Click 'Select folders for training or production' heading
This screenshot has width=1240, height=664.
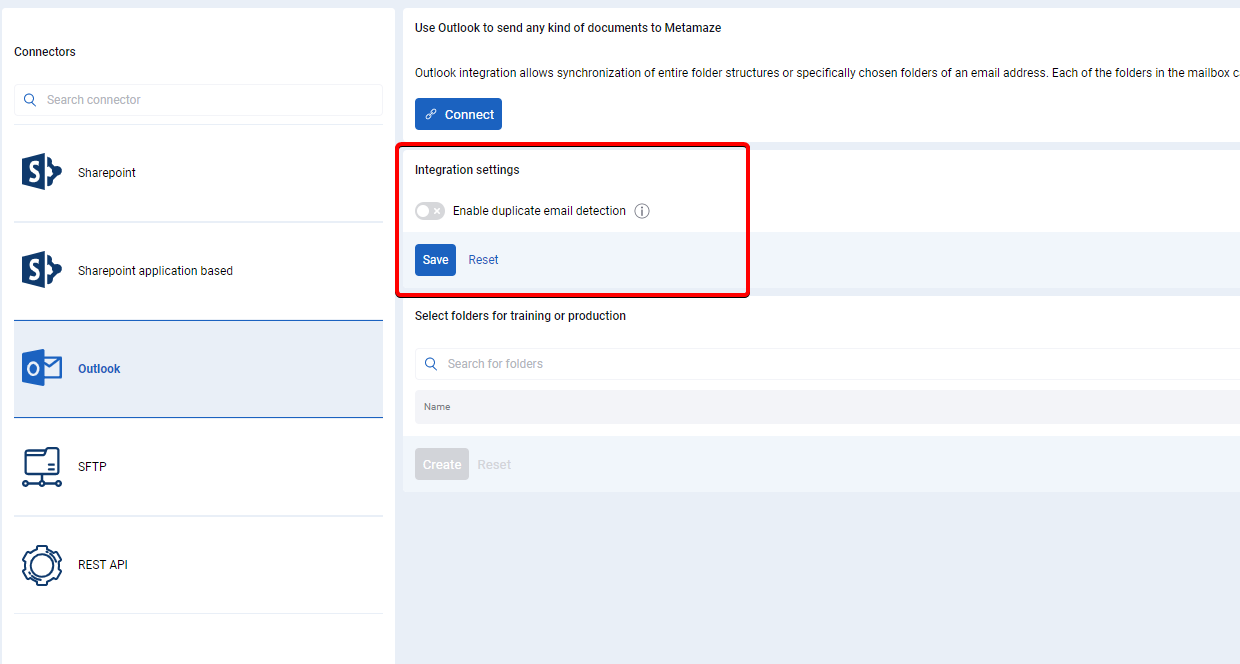[x=520, y=316]
